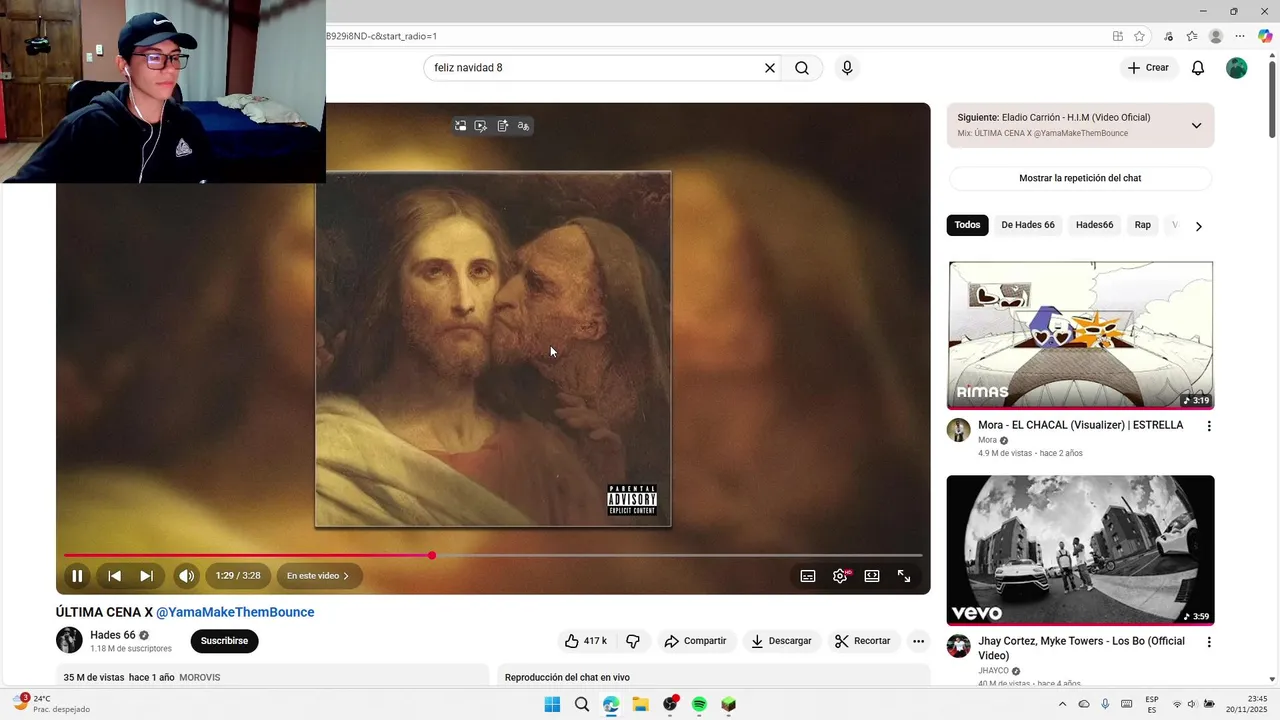Viewport: 1280px width, 720px height.
Task: Like the video with 417 k likes
Action: click(586, 641)
